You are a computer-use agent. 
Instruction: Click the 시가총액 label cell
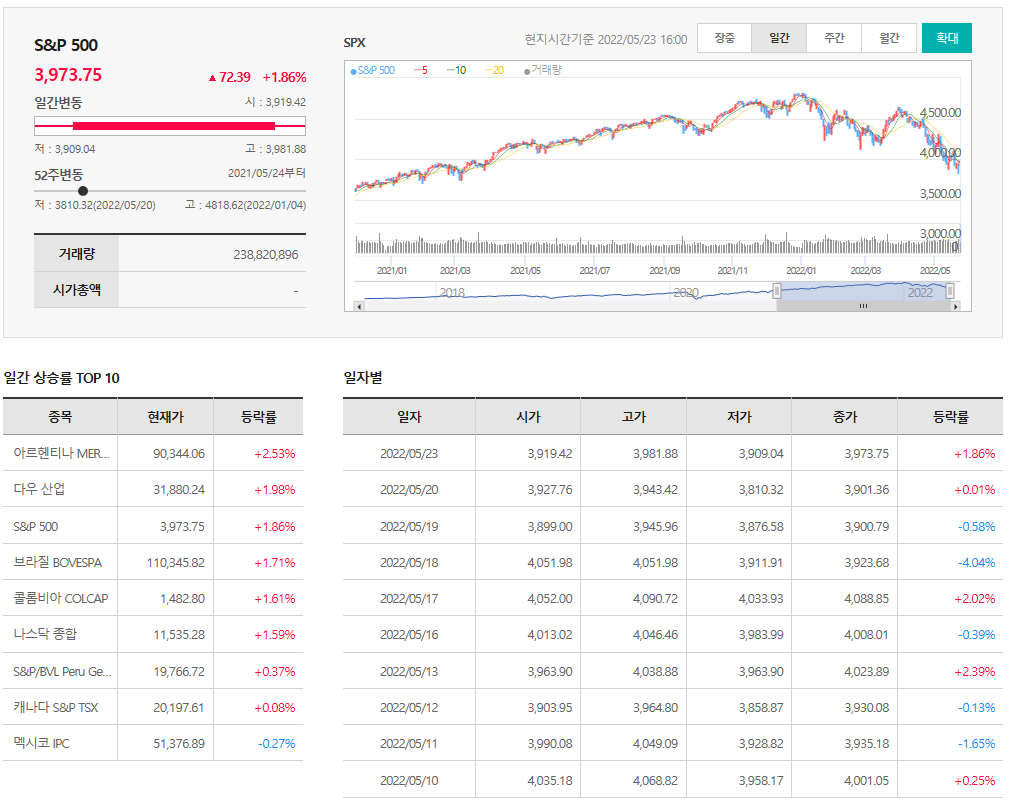[x=77, y=290]
